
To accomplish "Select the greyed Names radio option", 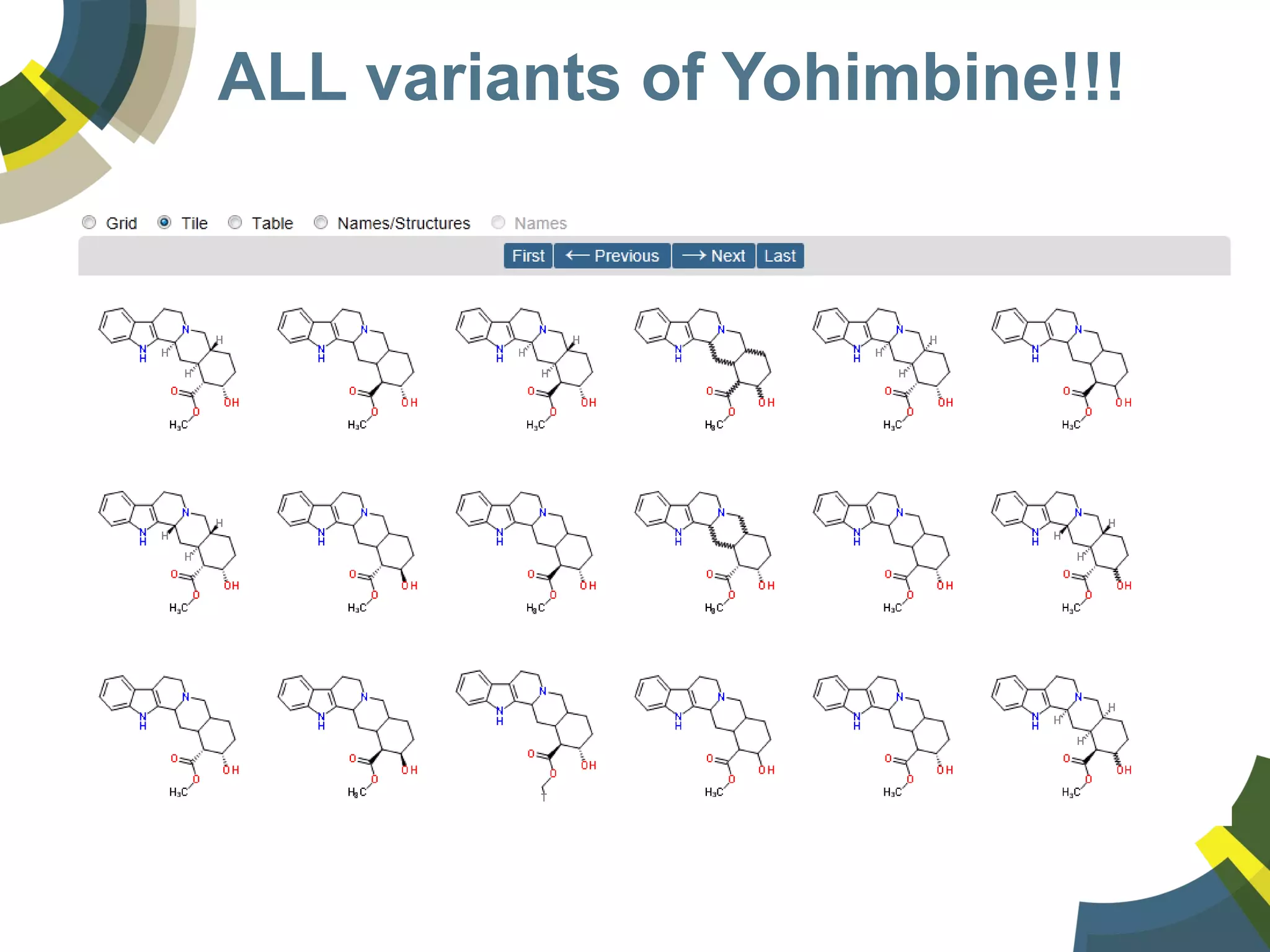I will 498,223.
